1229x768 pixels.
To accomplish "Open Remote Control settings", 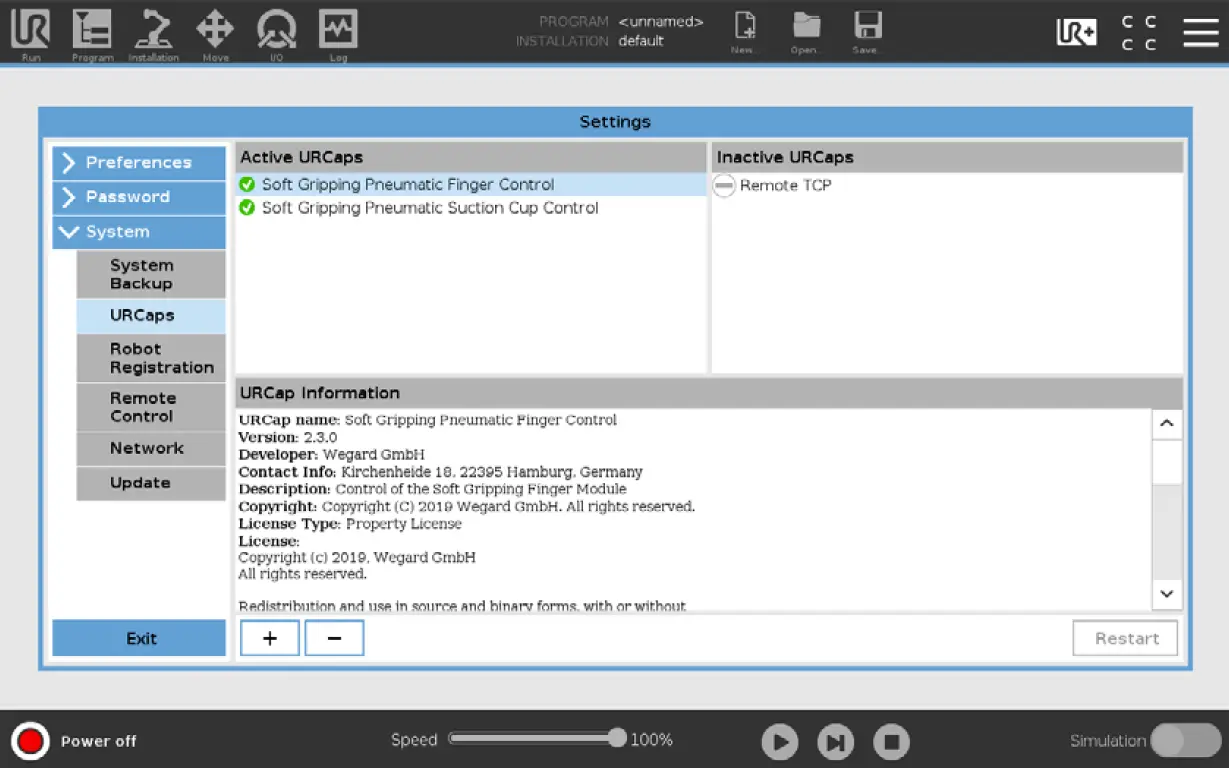I will pos(151,407).
